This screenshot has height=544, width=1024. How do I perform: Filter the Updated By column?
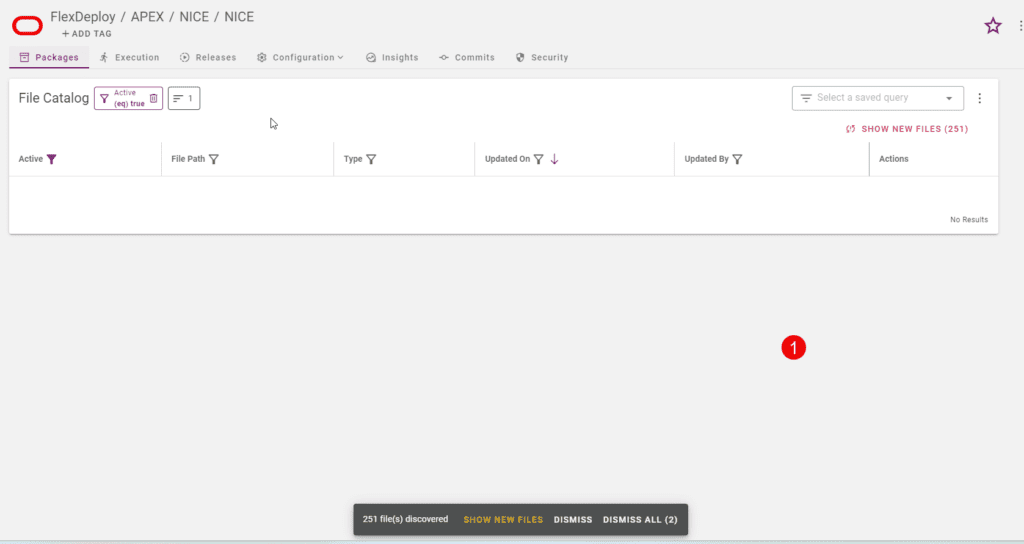(x=737, y=159)
